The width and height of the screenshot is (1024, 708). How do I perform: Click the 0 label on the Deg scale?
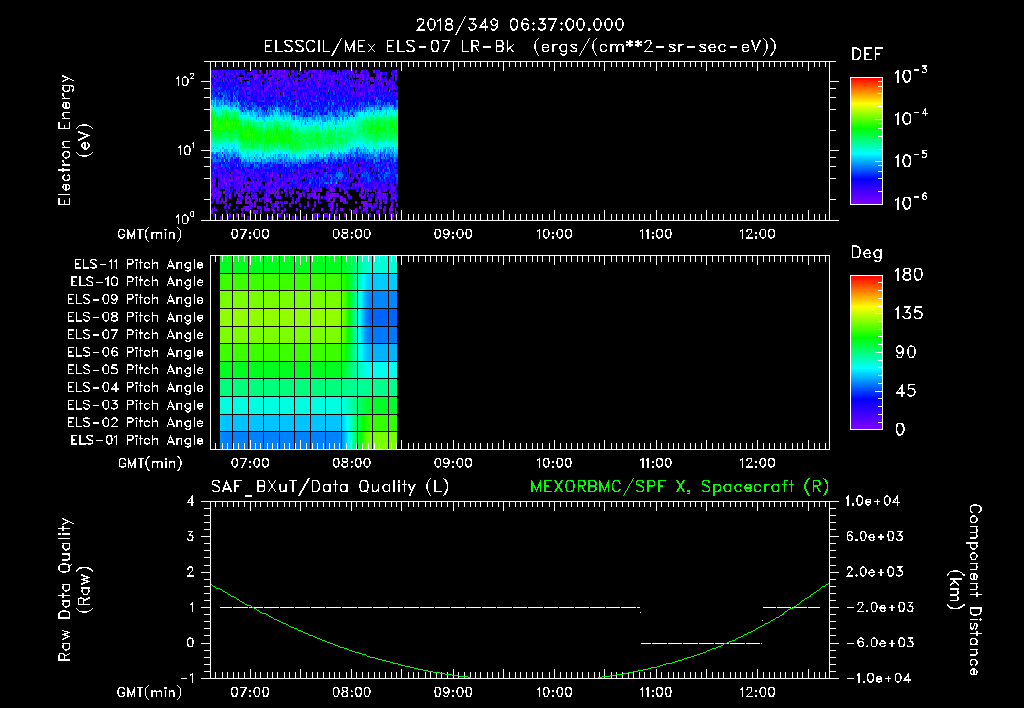[x=900, y=430]
